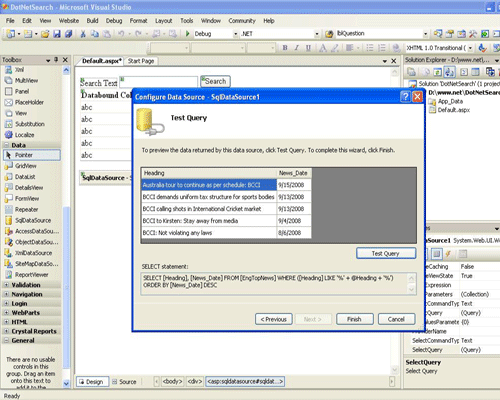Click the Configure Data Source help question icon

point(405,97)
